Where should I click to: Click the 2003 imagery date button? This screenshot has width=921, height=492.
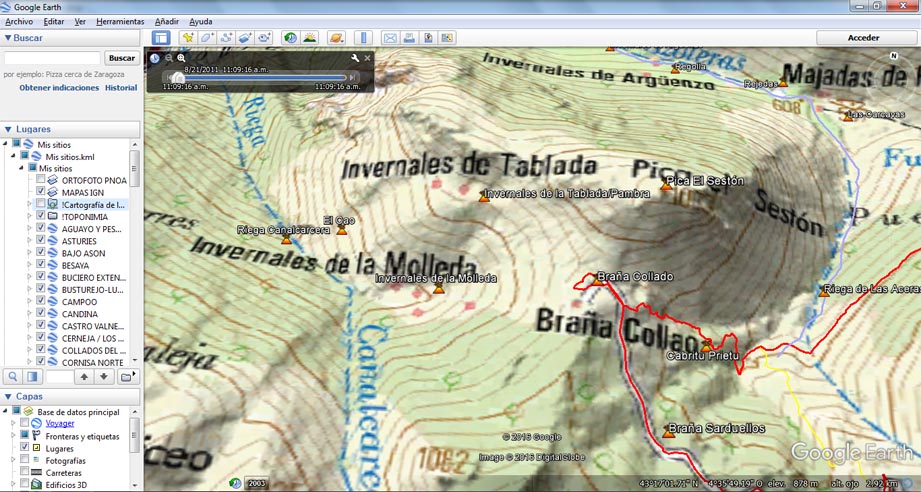pyautogui.click(x=257, y=484)
